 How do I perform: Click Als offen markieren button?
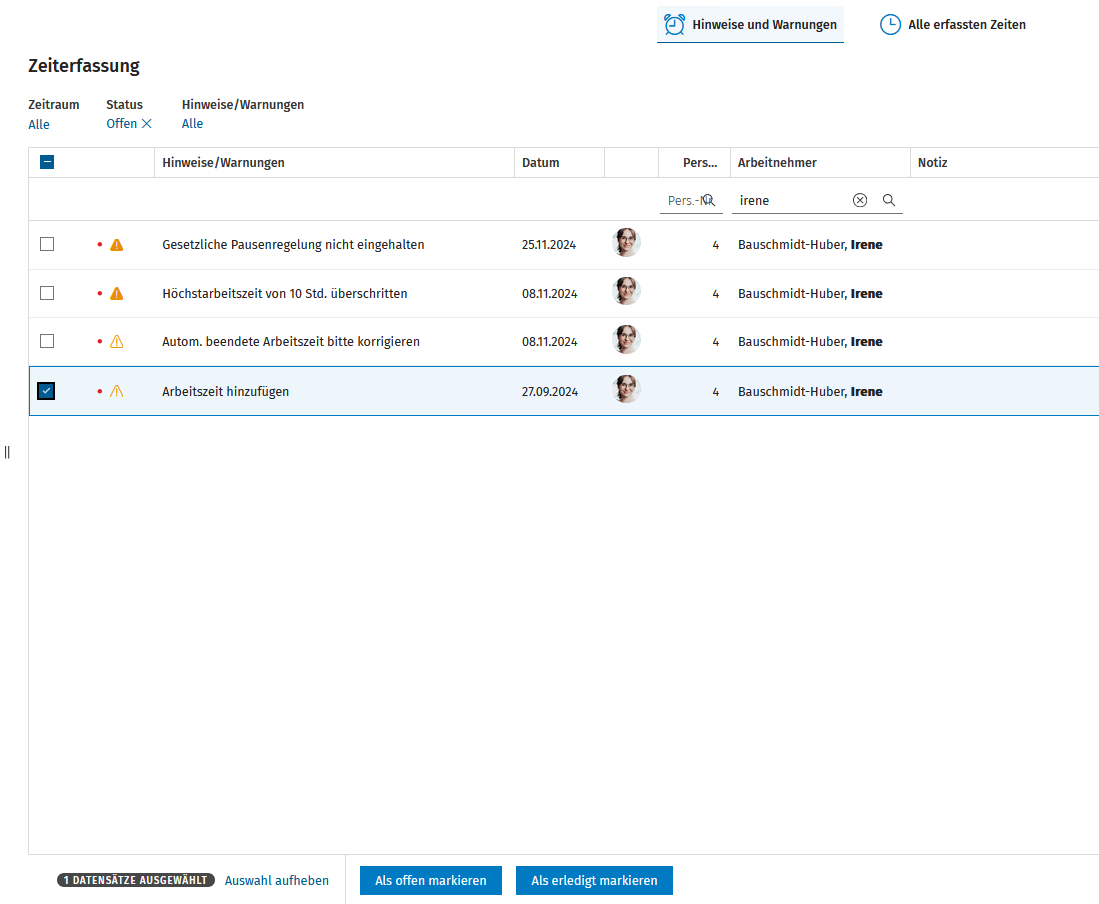click(430, 881)
